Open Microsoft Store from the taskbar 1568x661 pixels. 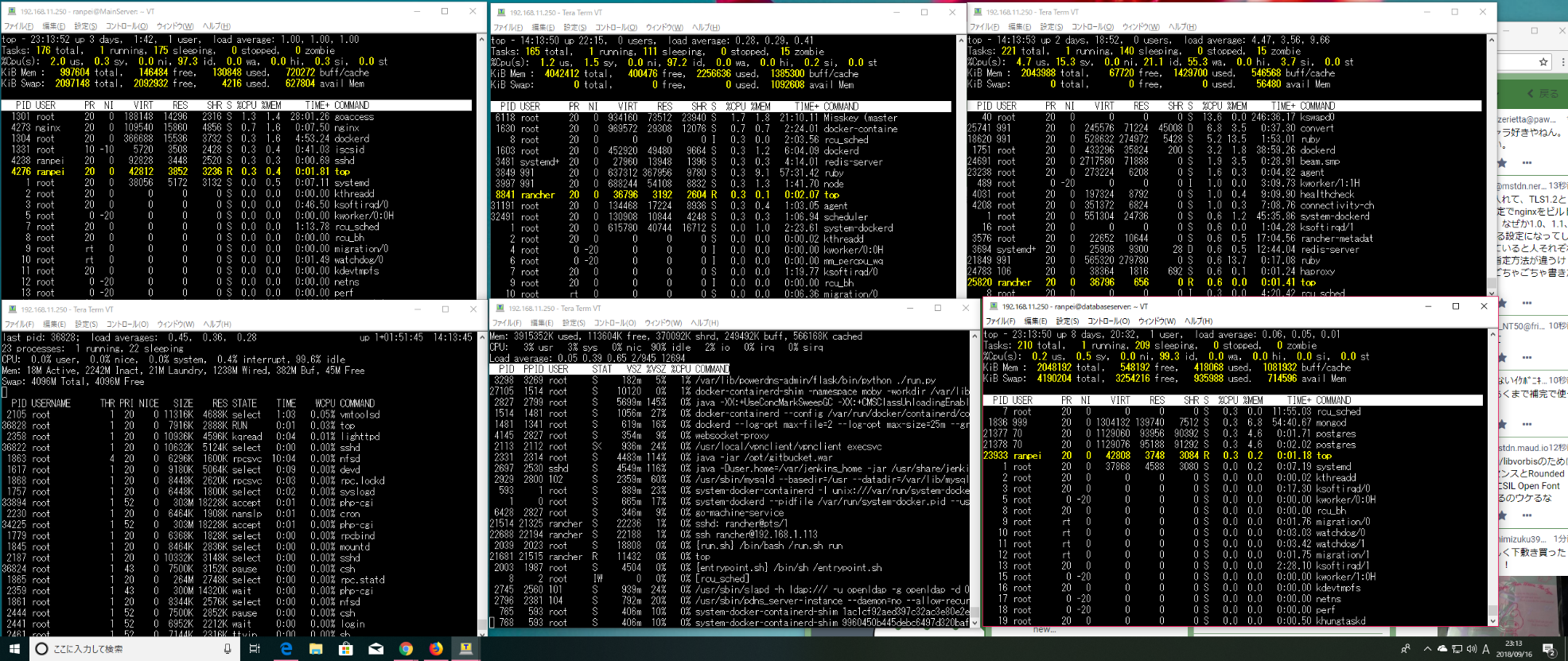click(x=345, y=649)
